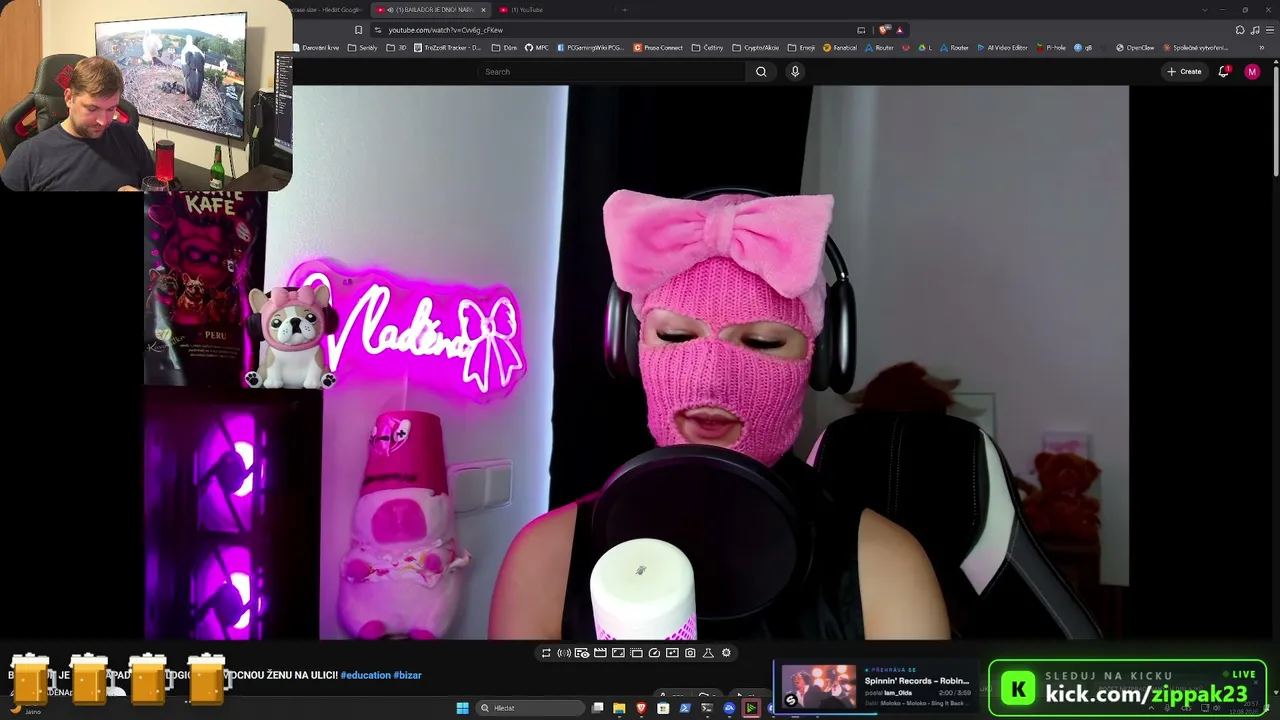Open File Explorer from the taskbar
The image size is (1280, 720).
point(619,708)
